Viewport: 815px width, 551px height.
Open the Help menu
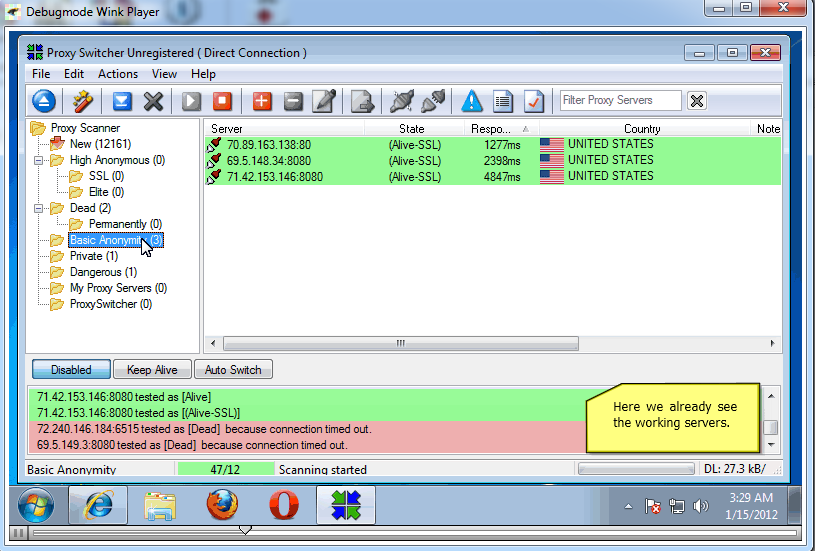click(x=203, y=74)
